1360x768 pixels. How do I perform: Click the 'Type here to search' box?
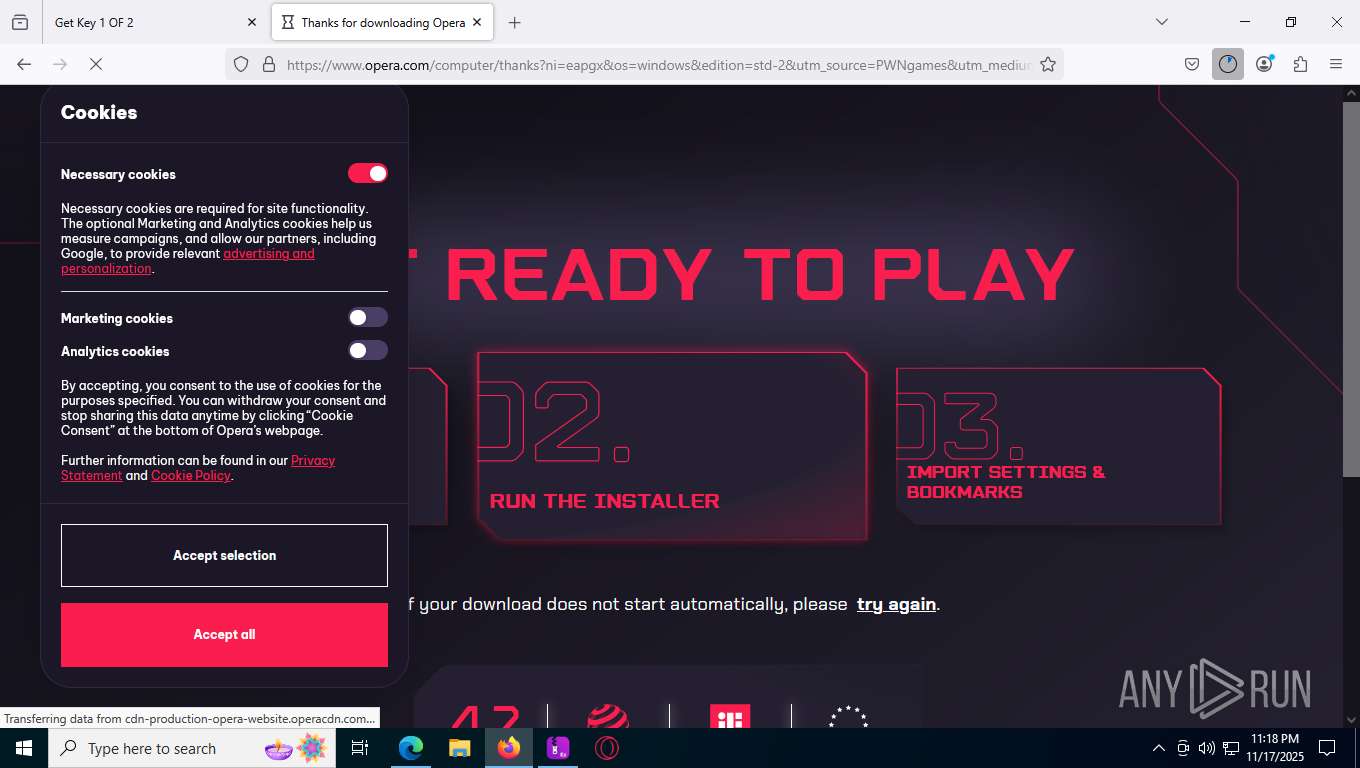192,748
